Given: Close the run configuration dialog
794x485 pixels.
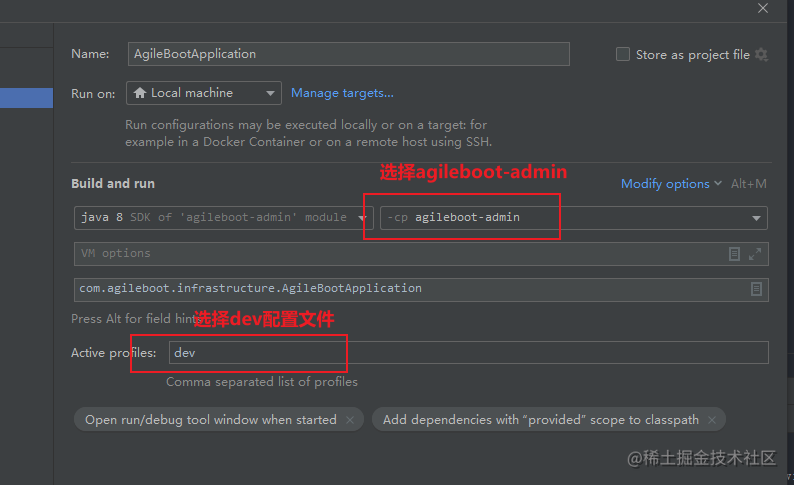Looking at the screenshot, I should click(763, 8).
